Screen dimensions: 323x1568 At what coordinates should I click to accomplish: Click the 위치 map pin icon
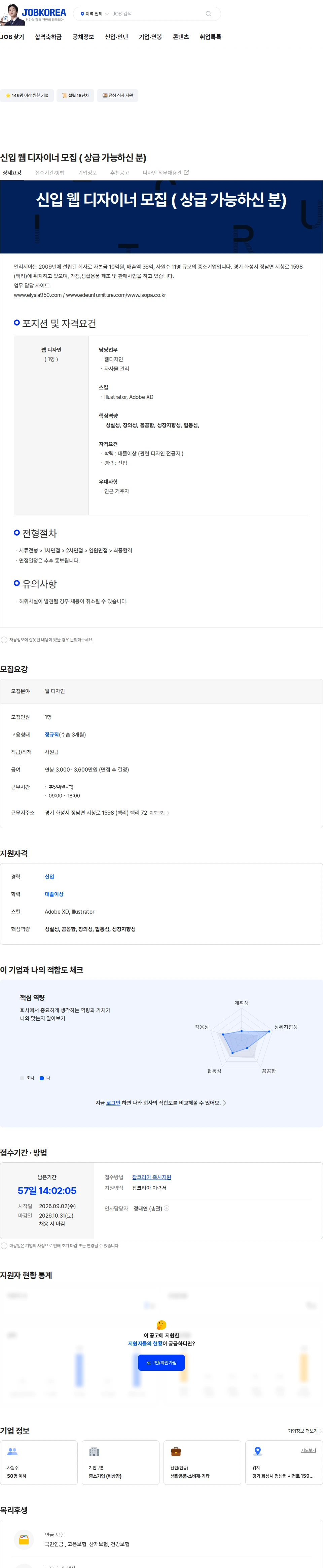(x=257, y=1451)
